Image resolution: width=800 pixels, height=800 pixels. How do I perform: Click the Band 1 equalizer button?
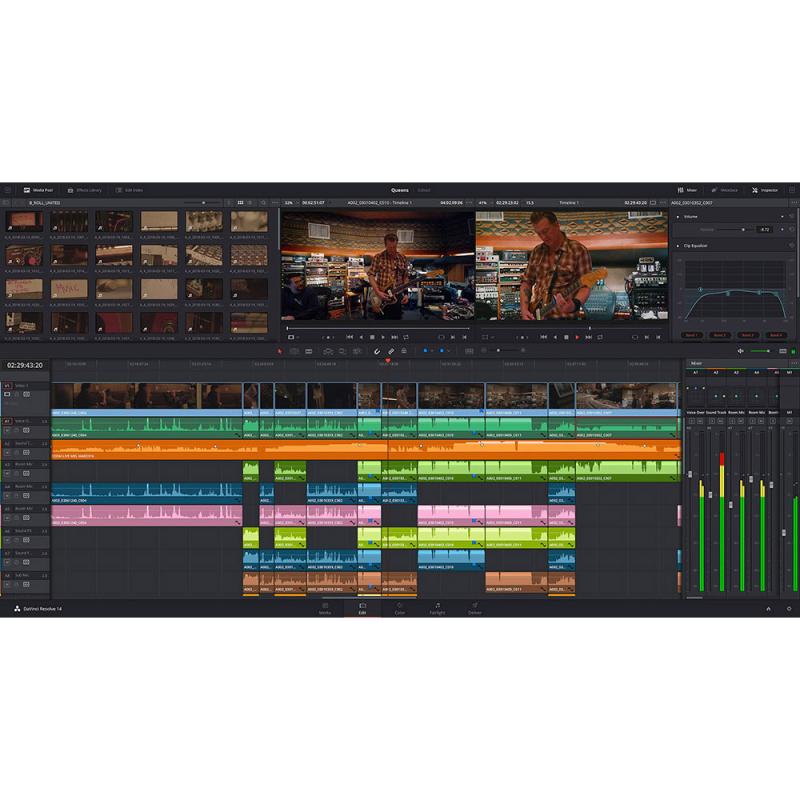click(691, 335)
